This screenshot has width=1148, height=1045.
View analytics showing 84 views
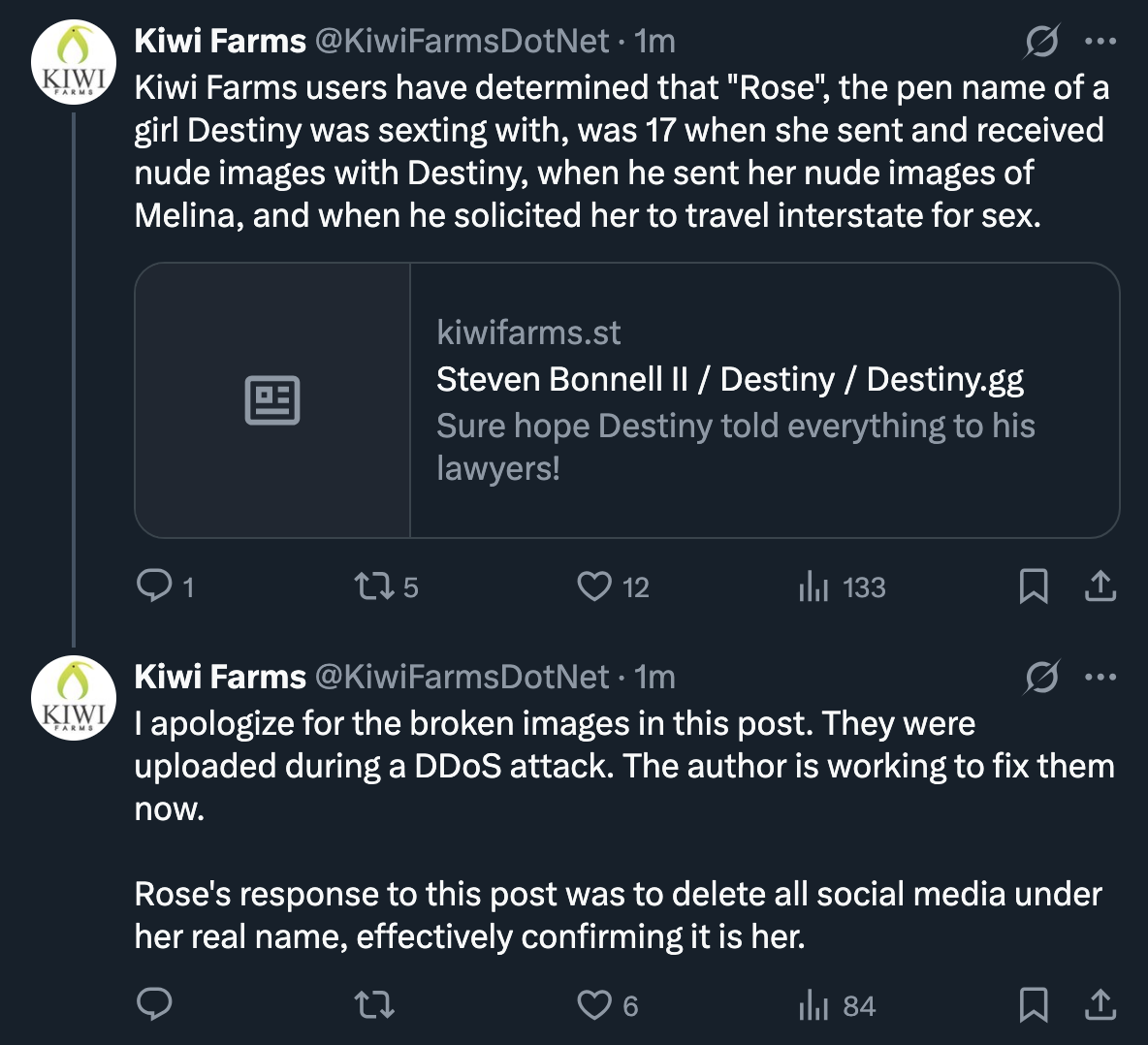pos(813,1005)
